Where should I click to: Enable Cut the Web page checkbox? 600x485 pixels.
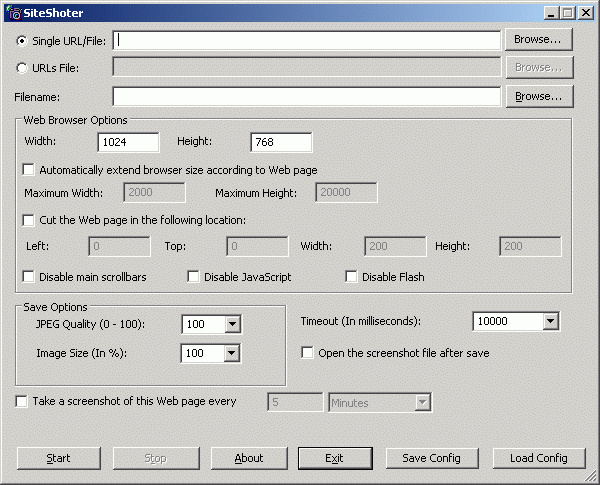click(x=28, y=220)
